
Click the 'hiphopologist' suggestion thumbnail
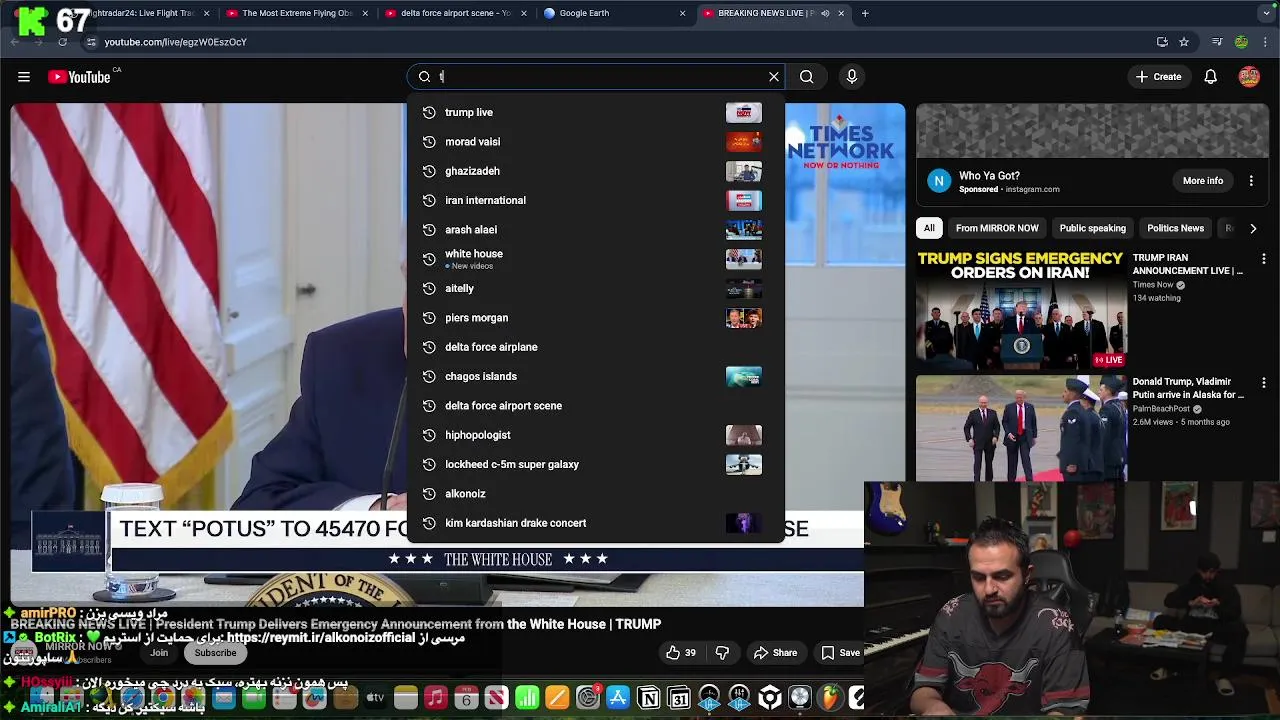[743, 435]
